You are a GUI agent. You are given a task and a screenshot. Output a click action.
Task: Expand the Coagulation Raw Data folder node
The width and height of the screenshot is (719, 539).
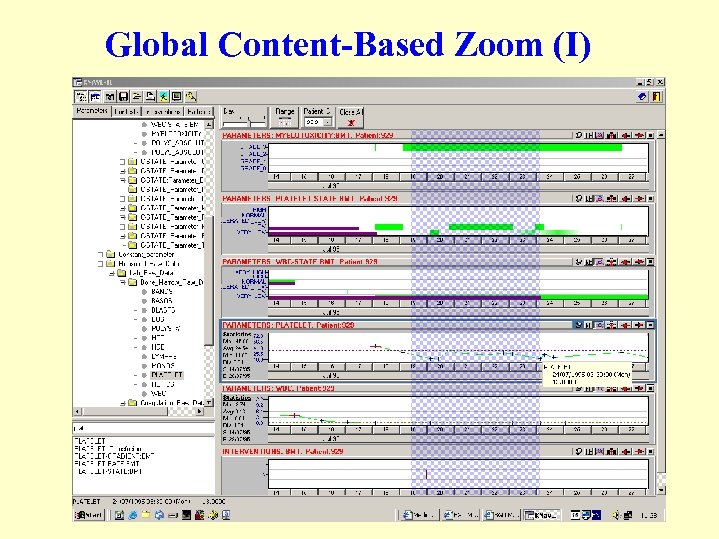pyautogui.click(x=122, y=403)
